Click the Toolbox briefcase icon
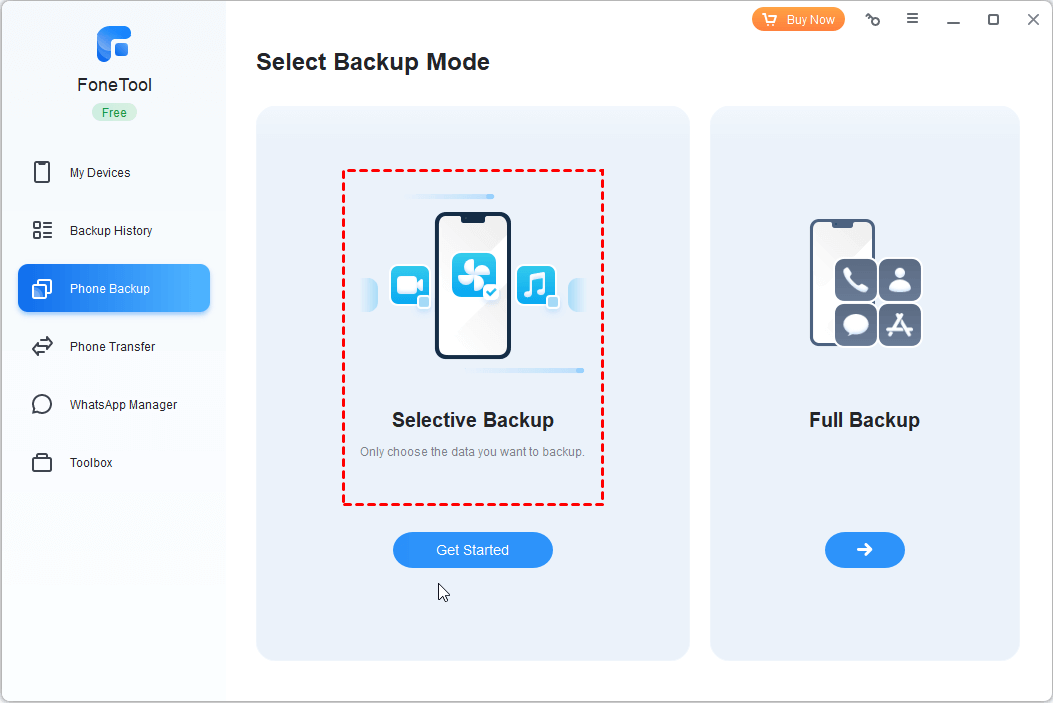 point(42,463)
